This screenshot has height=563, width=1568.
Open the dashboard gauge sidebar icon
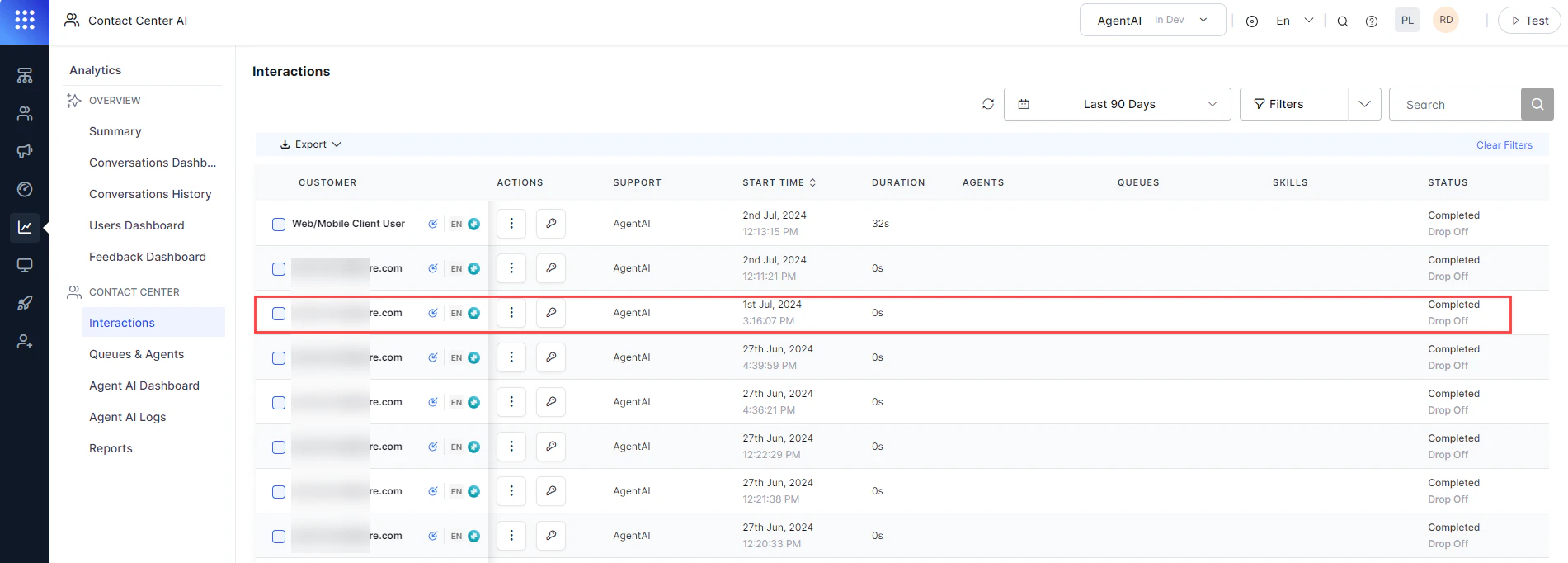click(25, 190)
